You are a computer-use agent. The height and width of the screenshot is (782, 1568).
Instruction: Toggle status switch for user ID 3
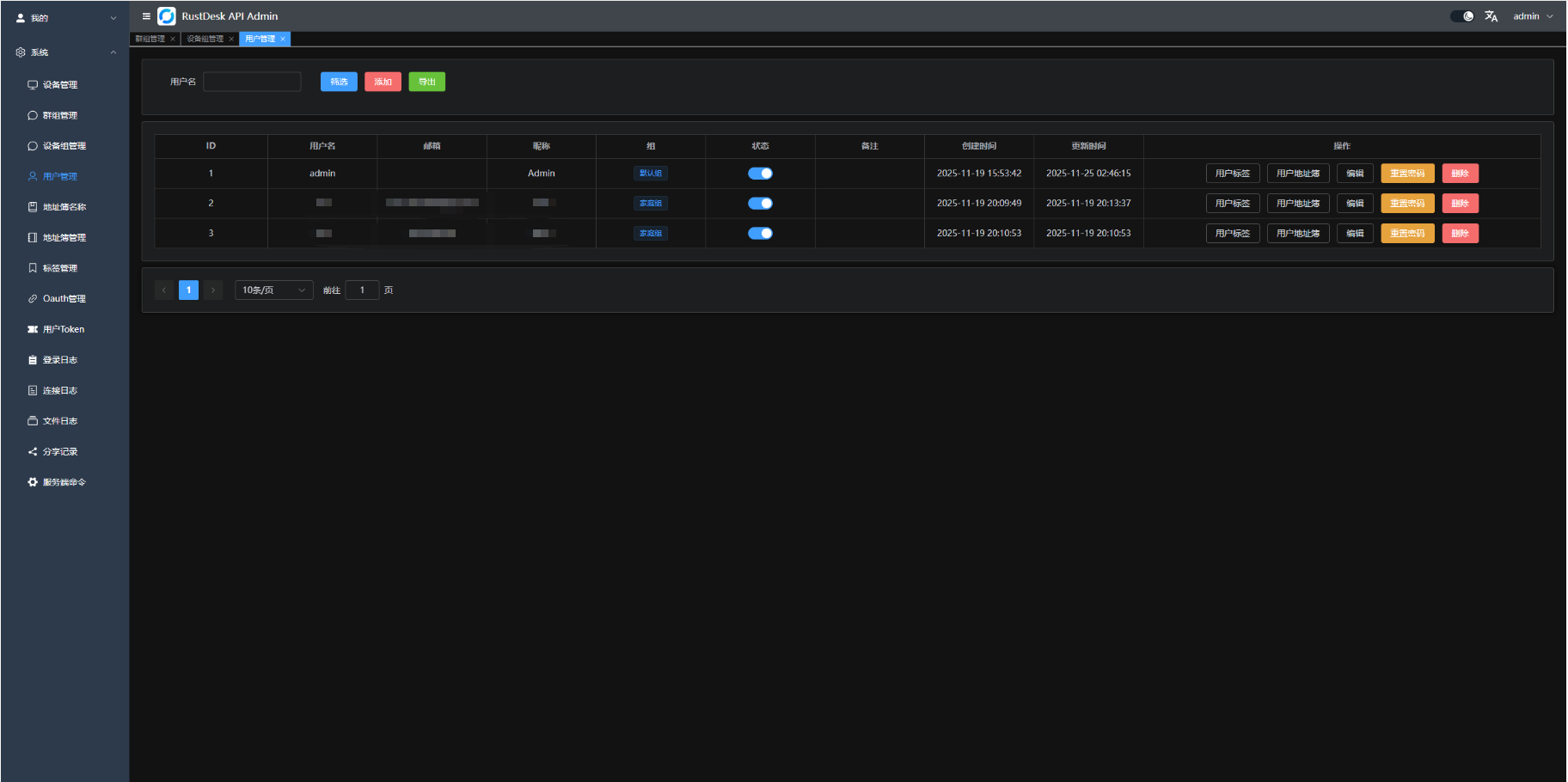[760, 234]
